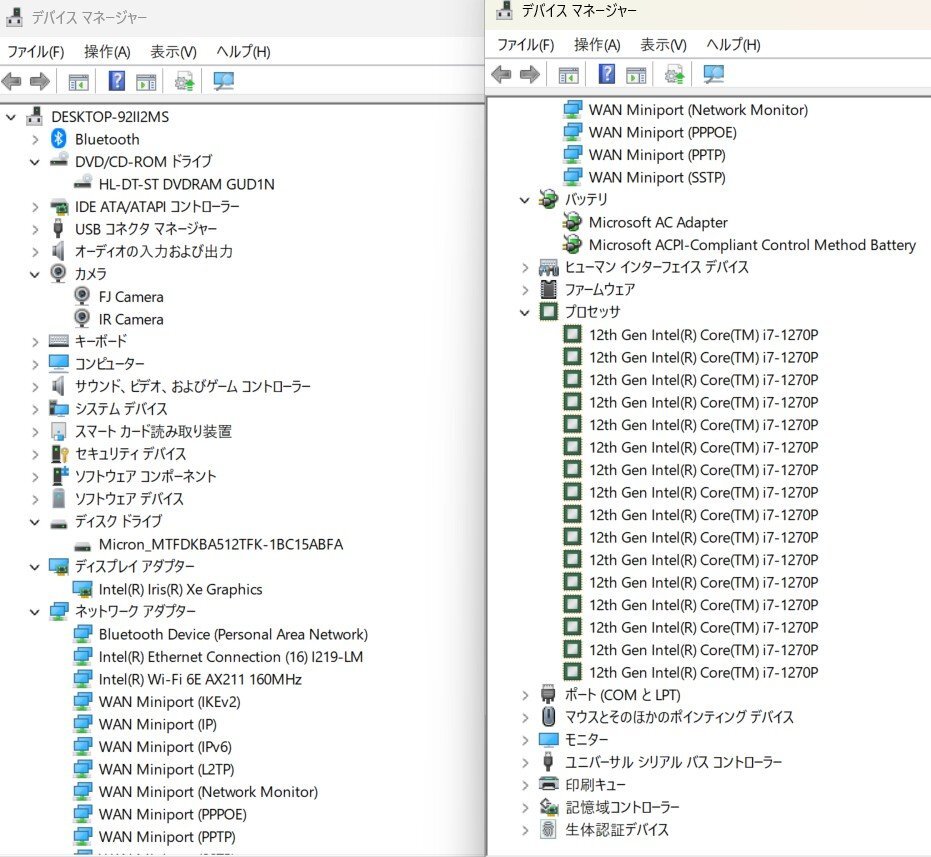Click the Bluetooth icon in the device tree

[59, 139]
